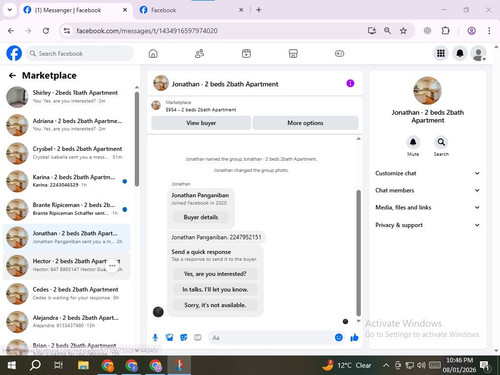Click the group photo in right panel
This screenshot has width=500, height=375.
427,91
